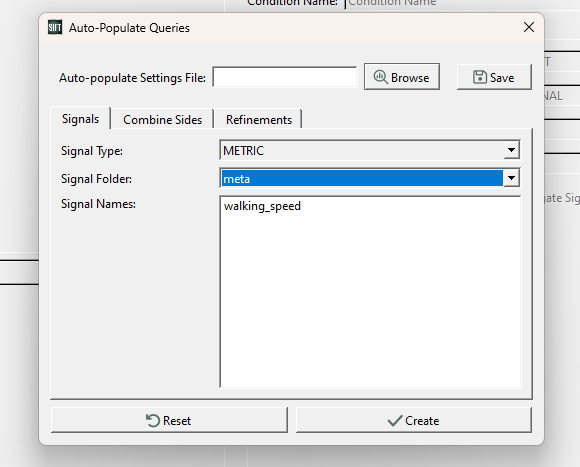Expand the Signal Folder dropdown arrow

(512, 178)
